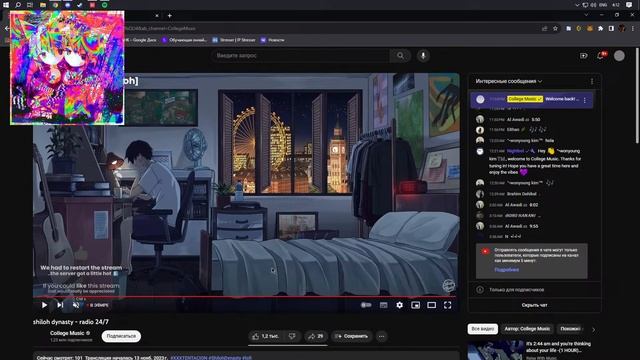Like the video (1,2 тыс.)

265,336
